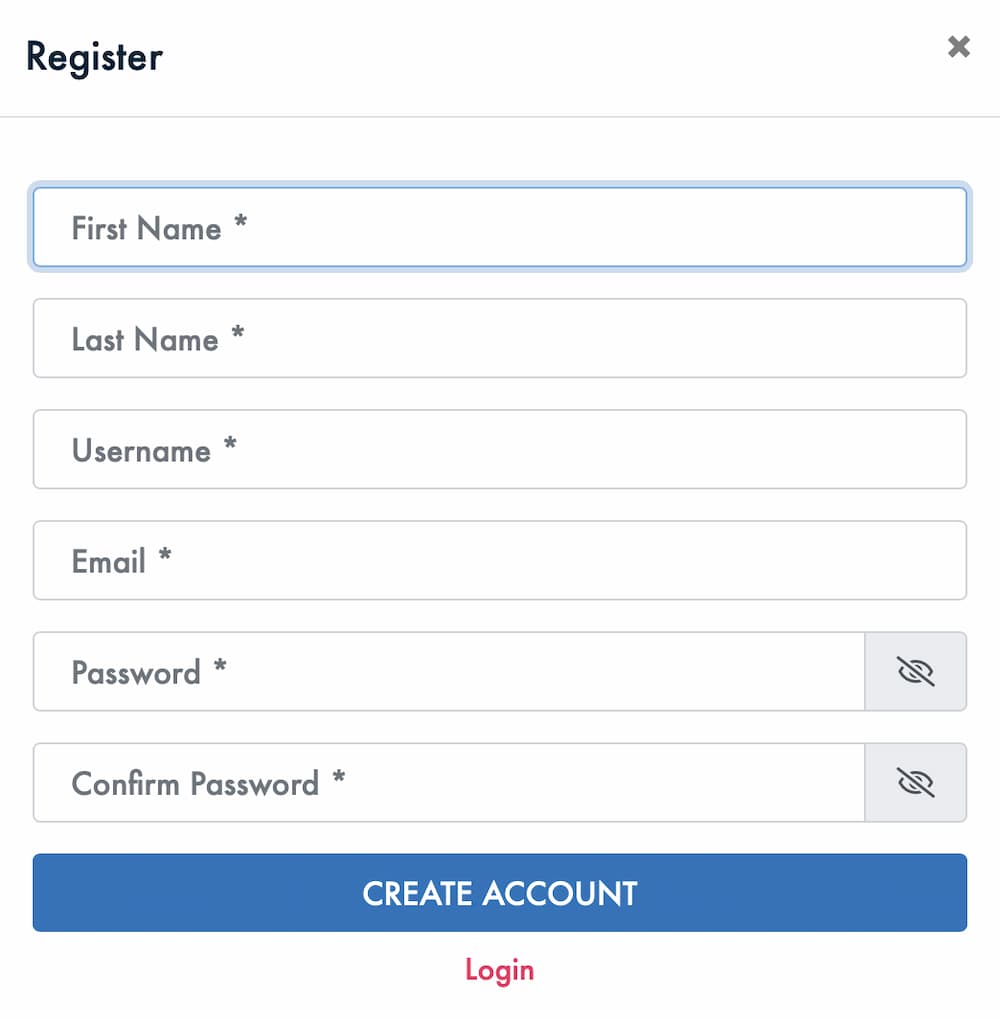
Task: Click the Register dialog heading
Action: [x=94, y=57]
